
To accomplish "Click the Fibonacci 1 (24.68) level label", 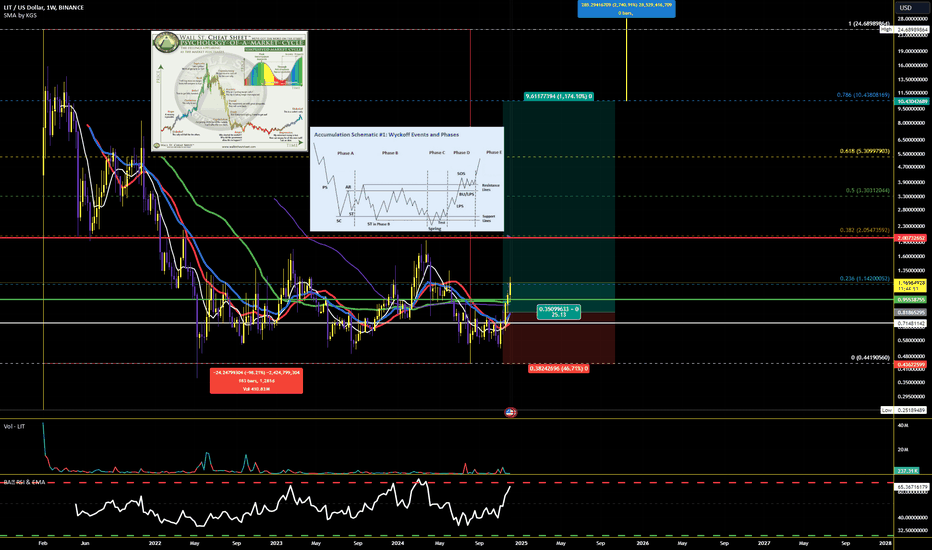I will click(869, 24).
